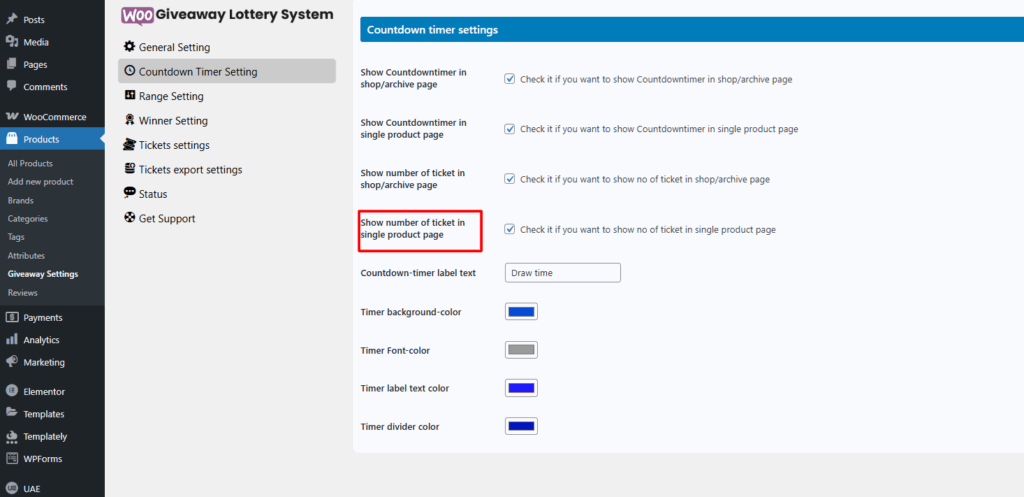Click the Countdown-timer label text field
This screenshot has height=497, width=1024.
coord(563,273)
